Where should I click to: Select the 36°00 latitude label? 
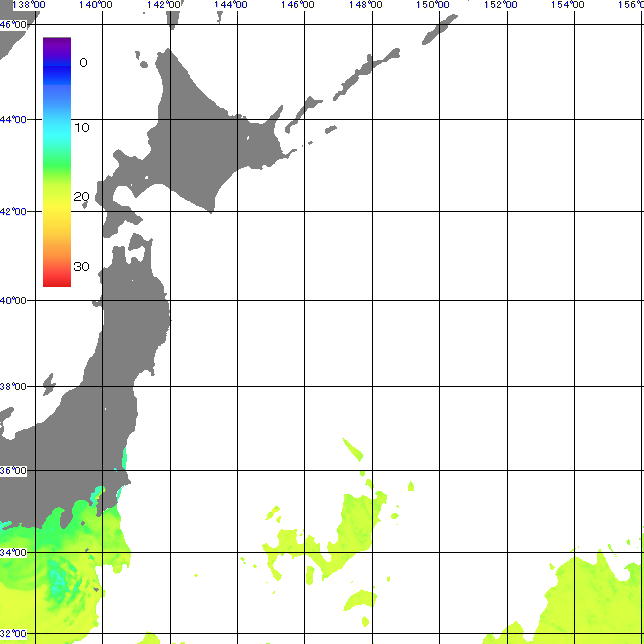(x=14, y=471)
